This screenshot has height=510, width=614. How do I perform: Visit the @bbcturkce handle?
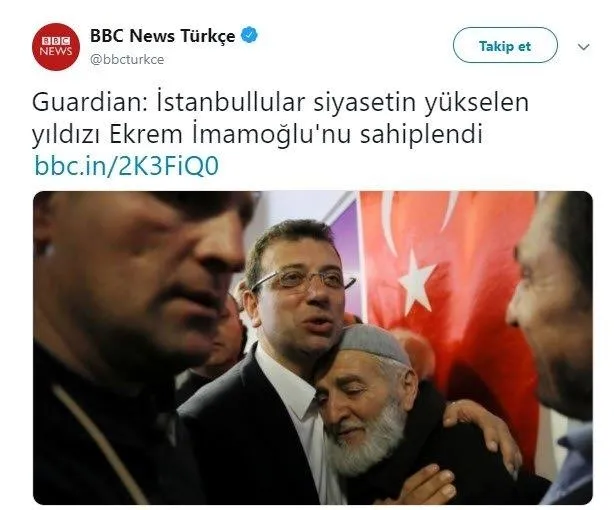click(127, 60)
